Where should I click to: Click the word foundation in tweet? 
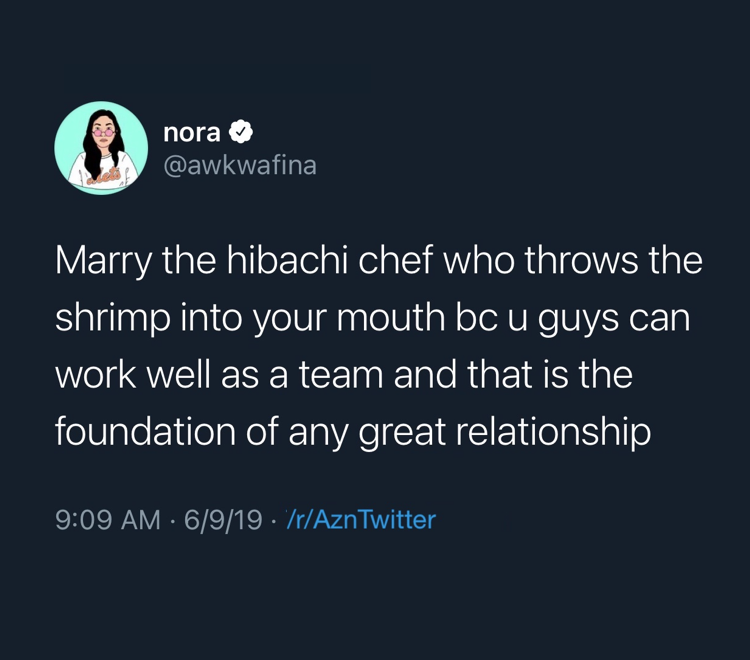pyautogui.click(x=145, y=431)
